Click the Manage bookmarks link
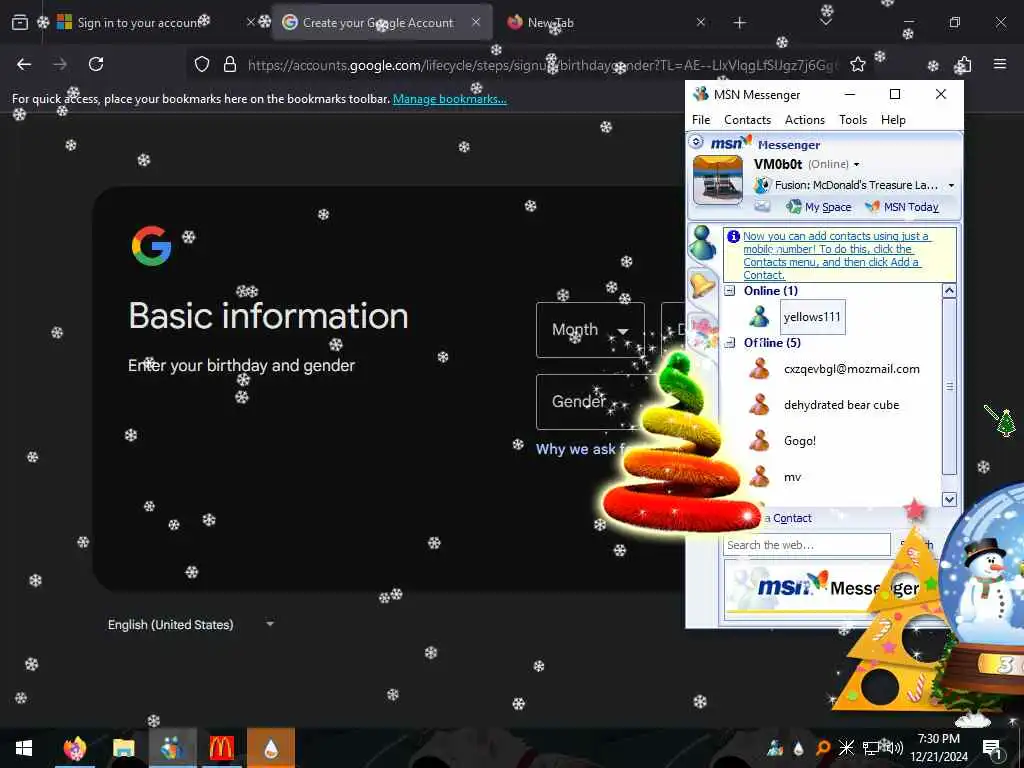Image resolution: width=1024 pixels, height=768 pixels. click(x=449, y=99)
